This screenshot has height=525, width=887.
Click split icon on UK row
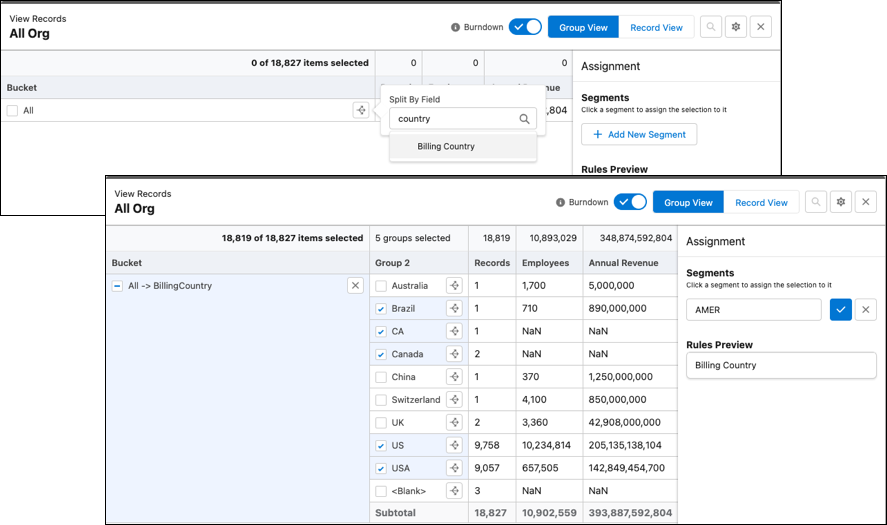pyautogui.click(x=454, y=423)
